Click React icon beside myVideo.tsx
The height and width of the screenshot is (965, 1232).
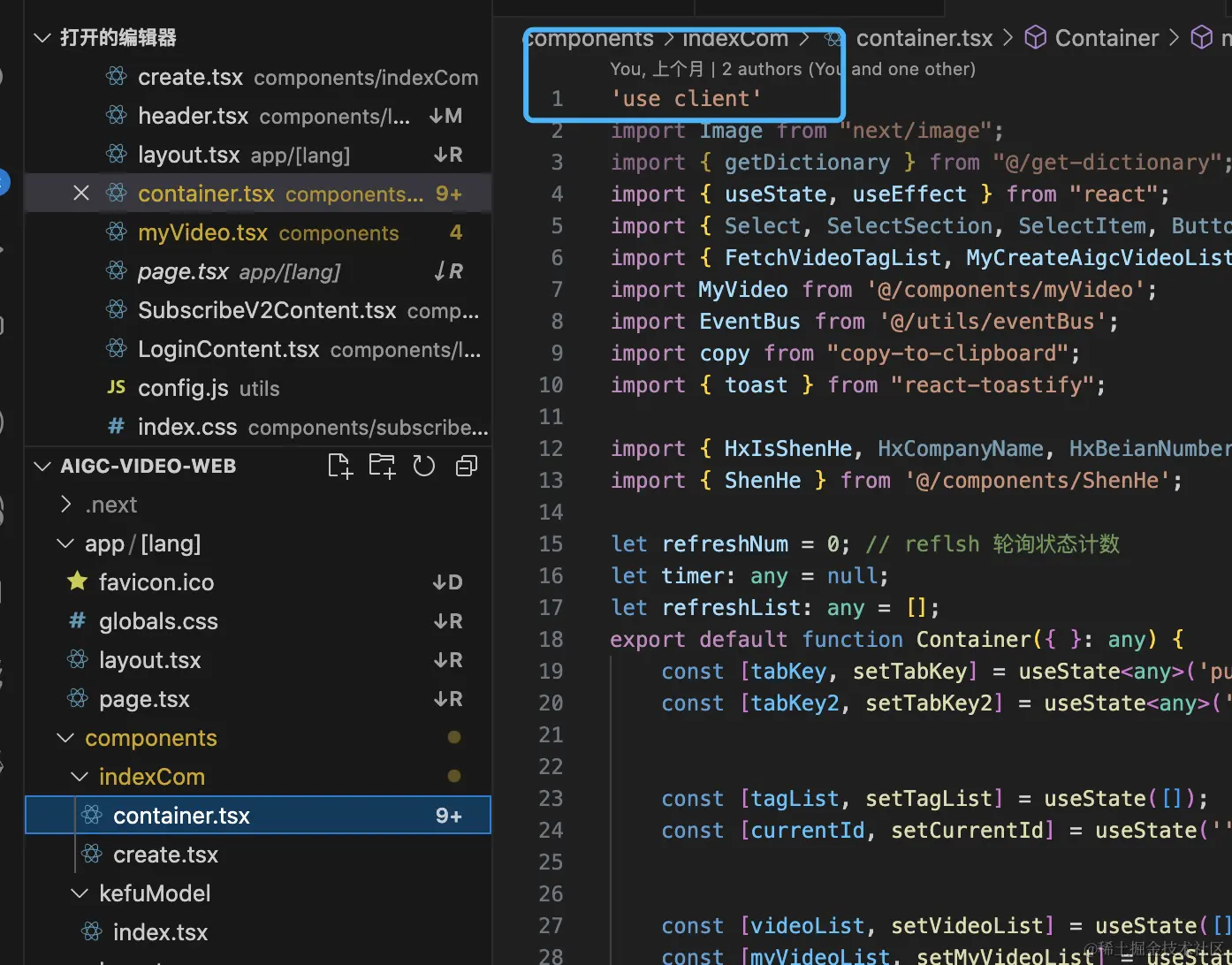point(117,232)
